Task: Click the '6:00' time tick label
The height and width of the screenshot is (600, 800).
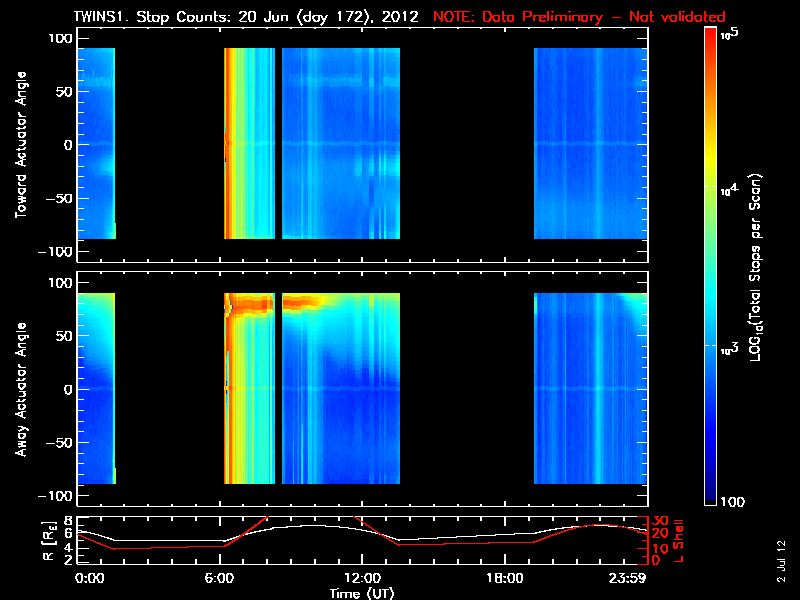Action: [219, 579]
